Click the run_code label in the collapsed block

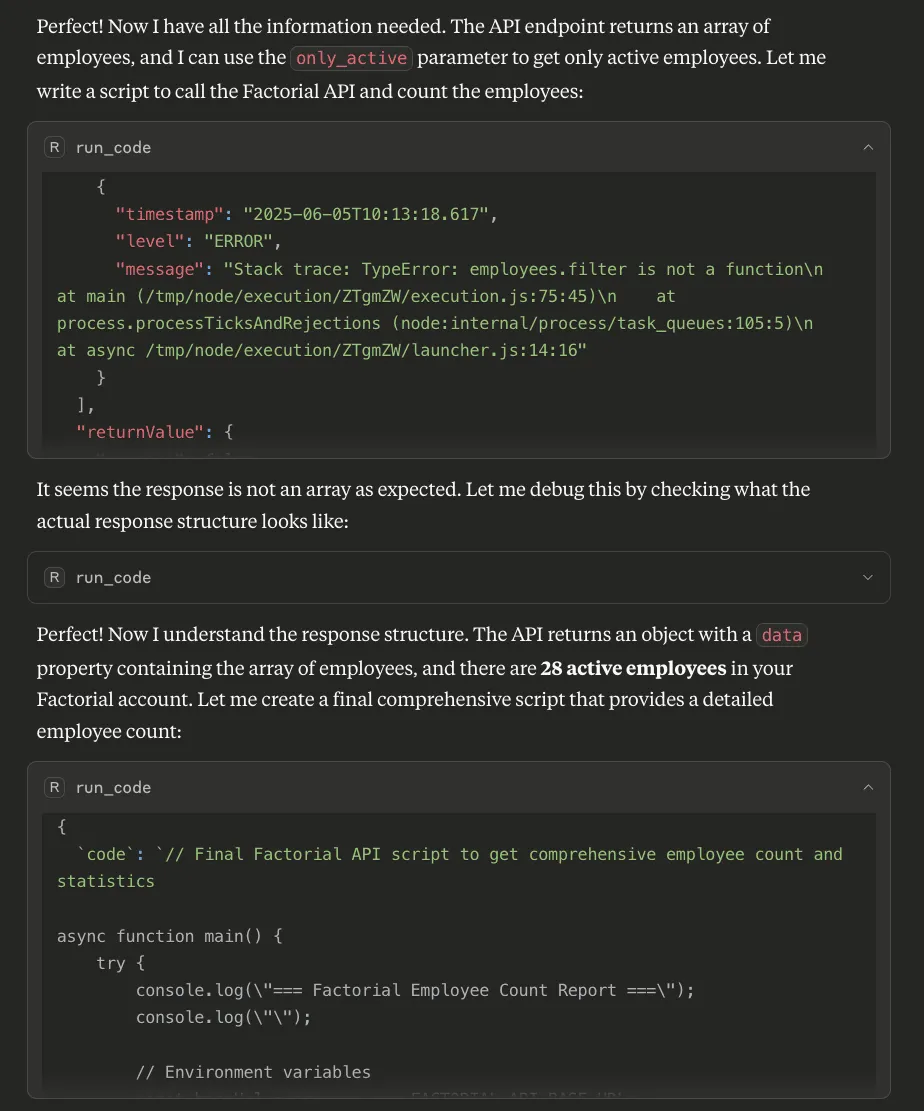tap(113, 578)
